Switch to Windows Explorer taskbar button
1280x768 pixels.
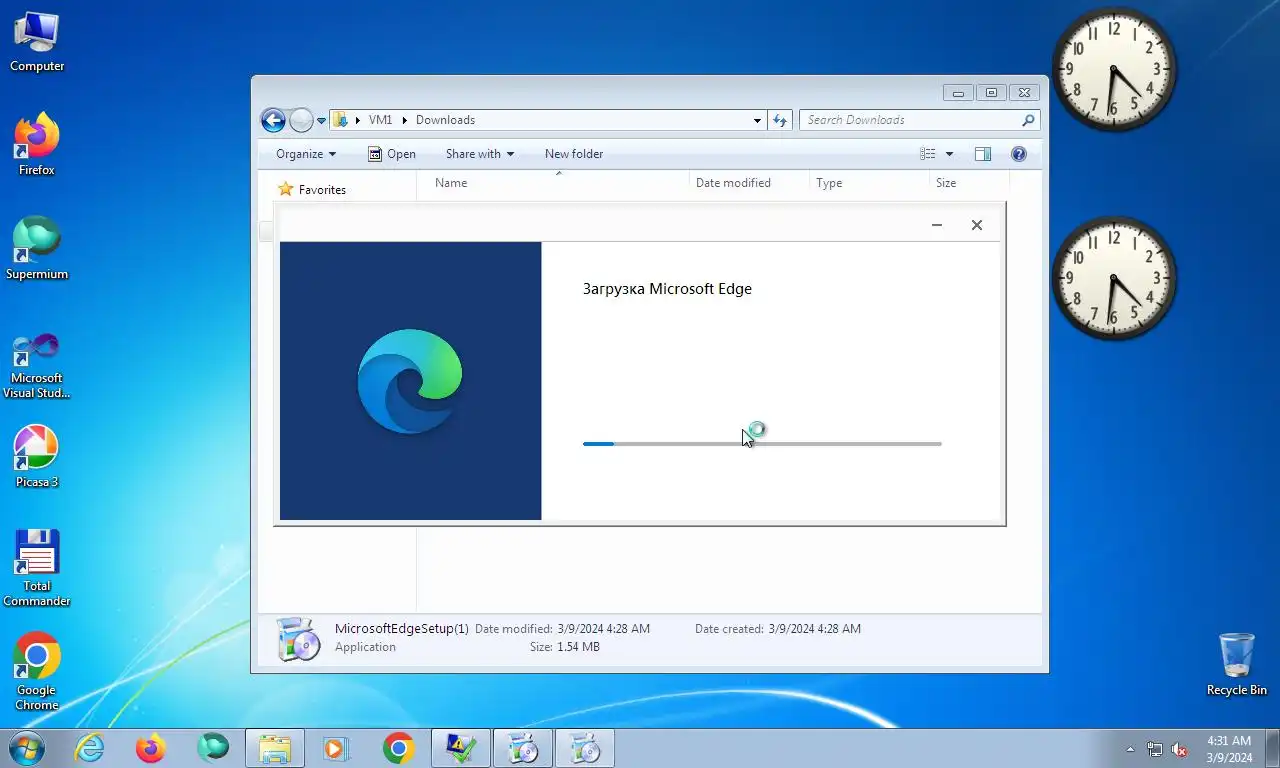(275, 748)
